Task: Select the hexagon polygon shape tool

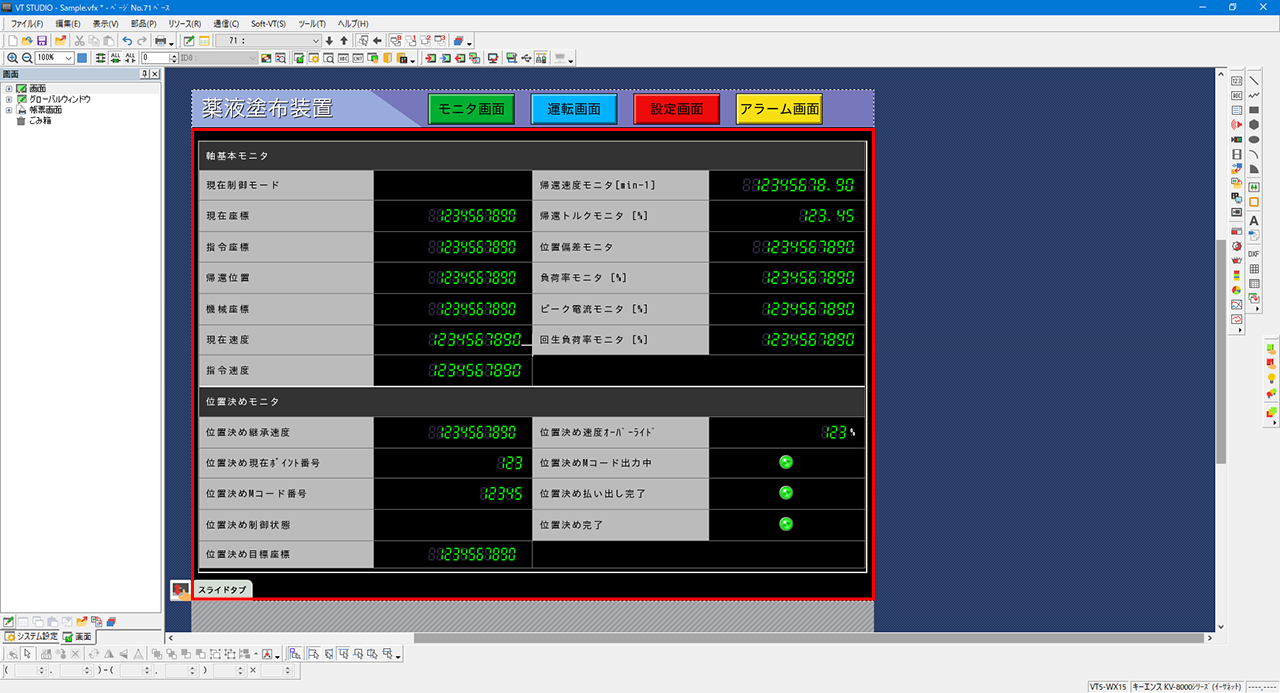Action: tap(1253, 125)
